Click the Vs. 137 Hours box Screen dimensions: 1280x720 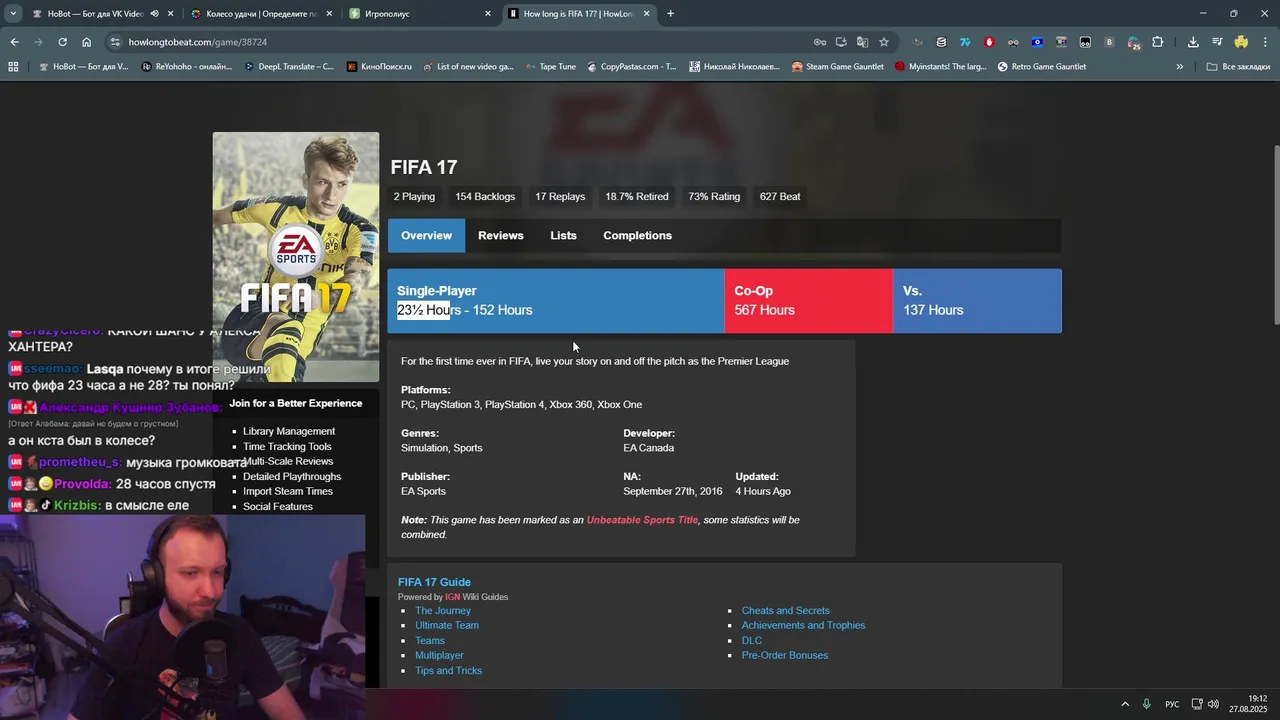click(x=977, y=301)
